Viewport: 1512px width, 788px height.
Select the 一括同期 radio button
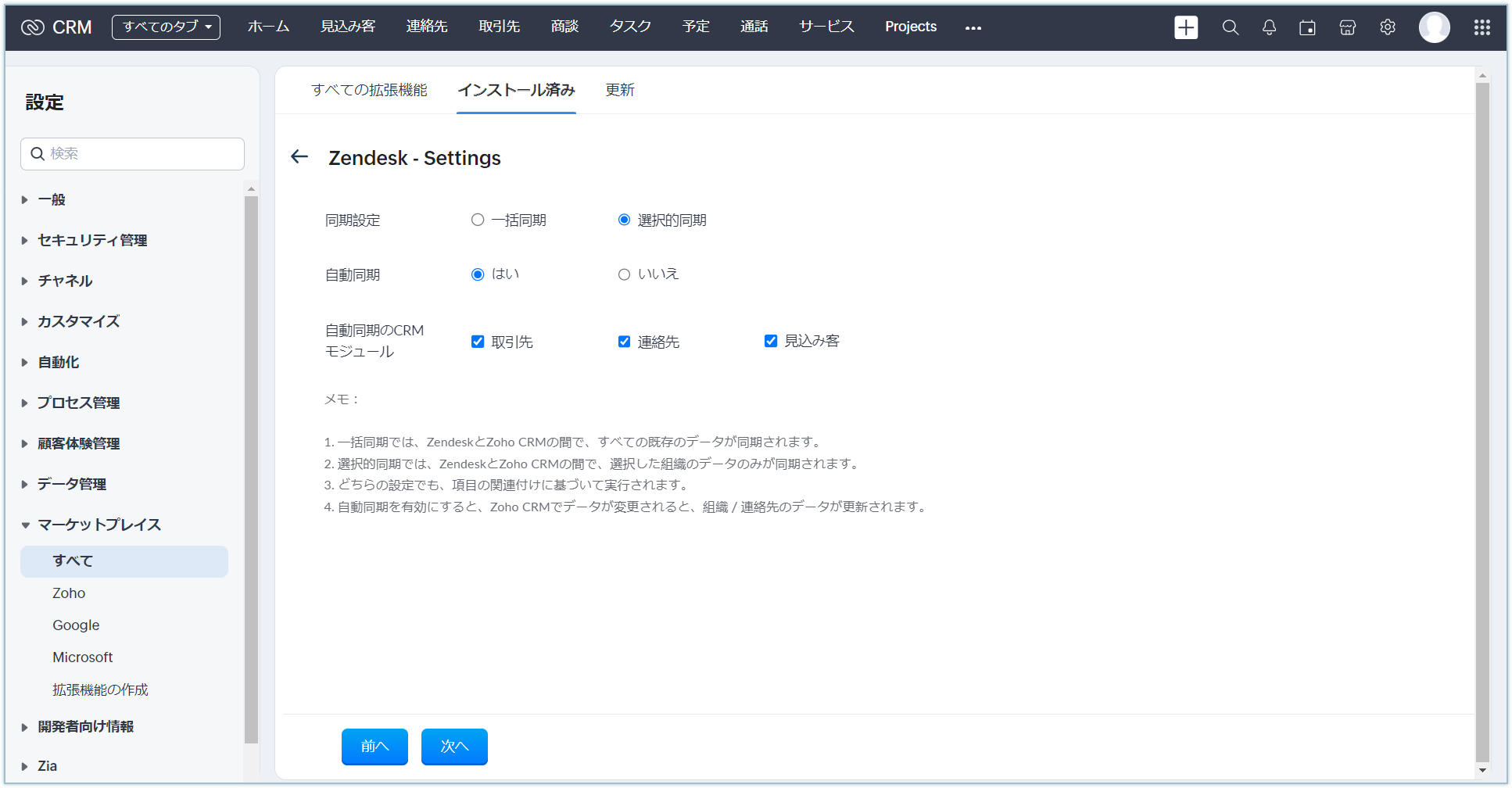click(478, 220)
